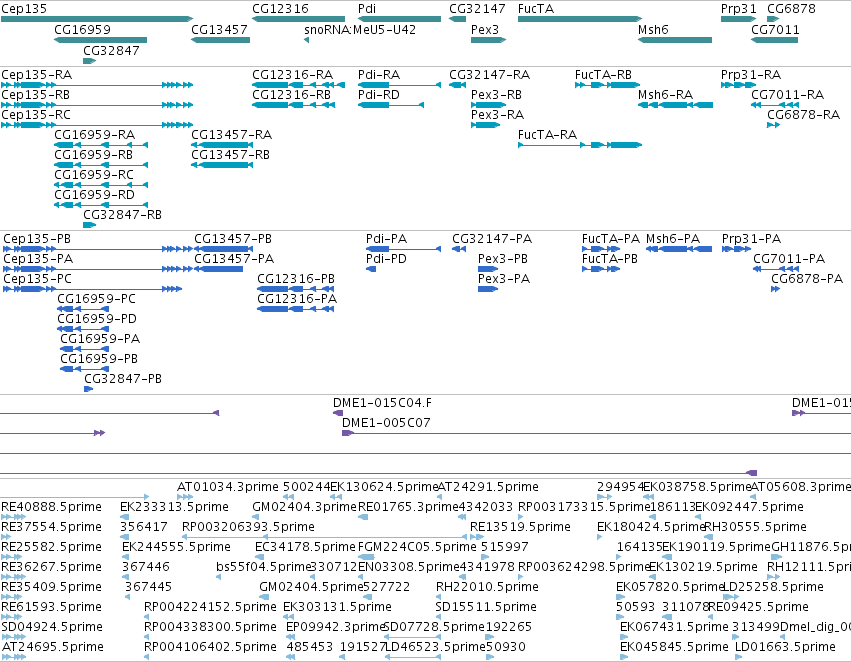Select protein CG32847-PB

point(123,379)
